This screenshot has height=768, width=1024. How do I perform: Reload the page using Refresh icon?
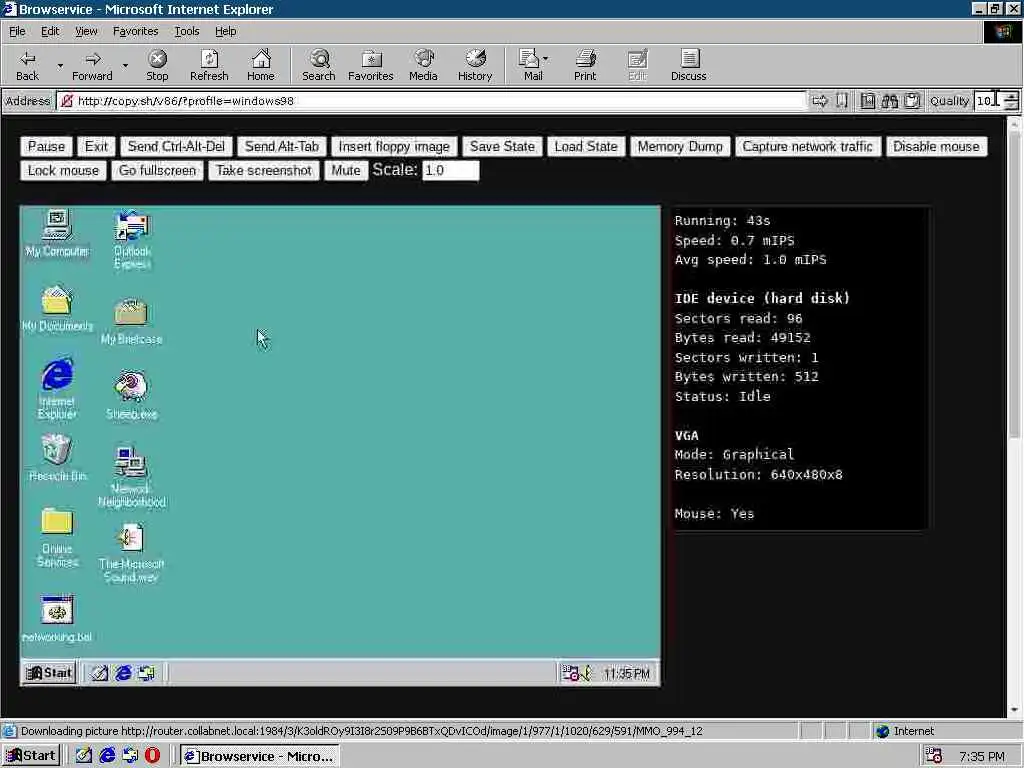(x=209, y=65)
